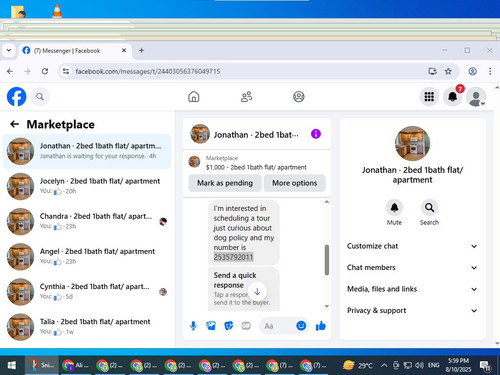Open Talia conversation in list

coord(87,327)
